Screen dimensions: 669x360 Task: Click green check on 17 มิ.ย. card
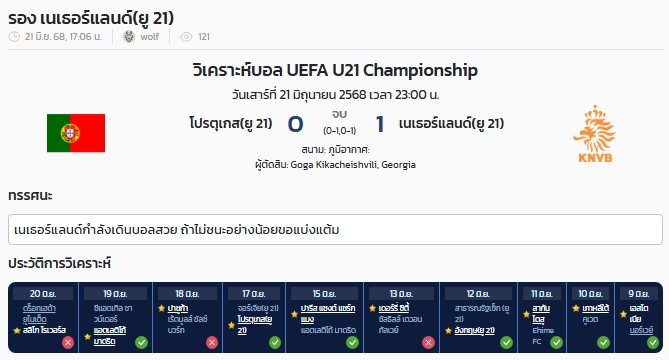[x=275, y=343]
